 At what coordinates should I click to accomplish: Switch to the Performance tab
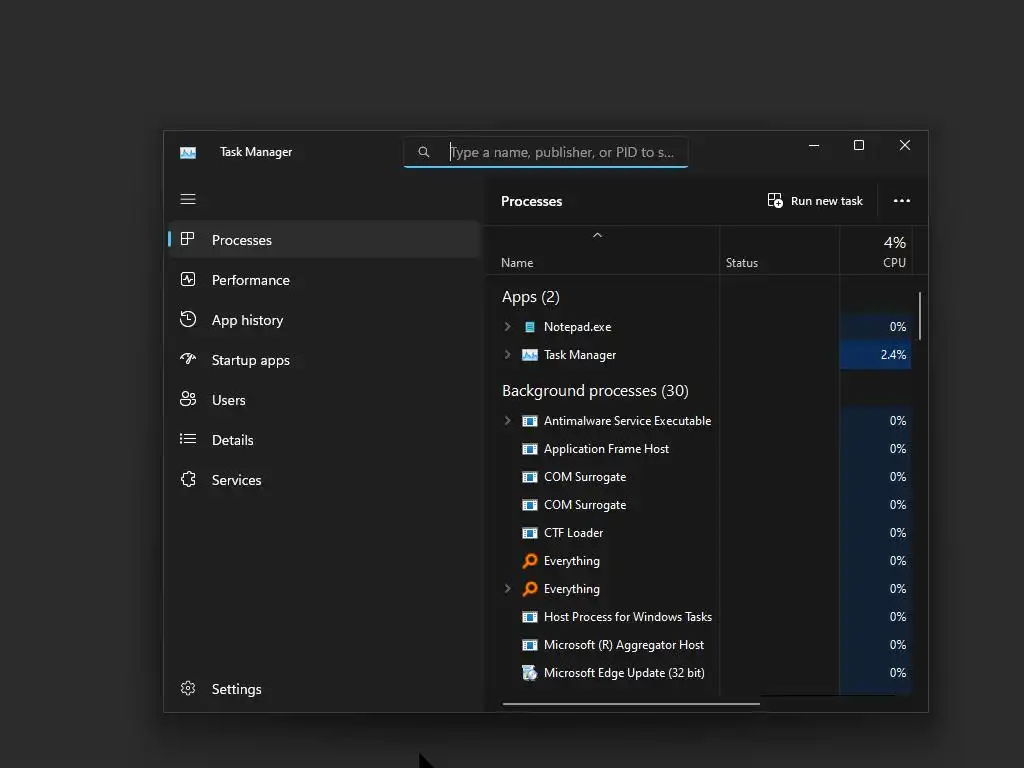(x=324, y=280)
